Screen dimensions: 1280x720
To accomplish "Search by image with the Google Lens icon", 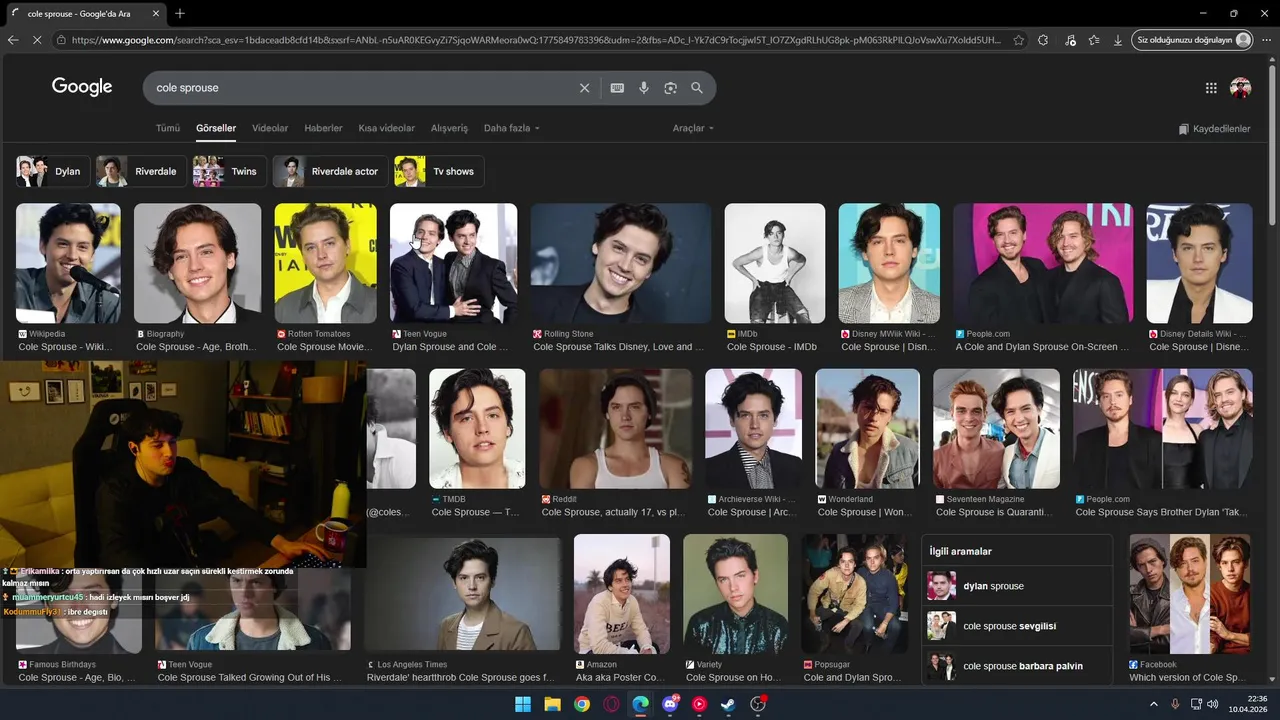I will [670, 88].
